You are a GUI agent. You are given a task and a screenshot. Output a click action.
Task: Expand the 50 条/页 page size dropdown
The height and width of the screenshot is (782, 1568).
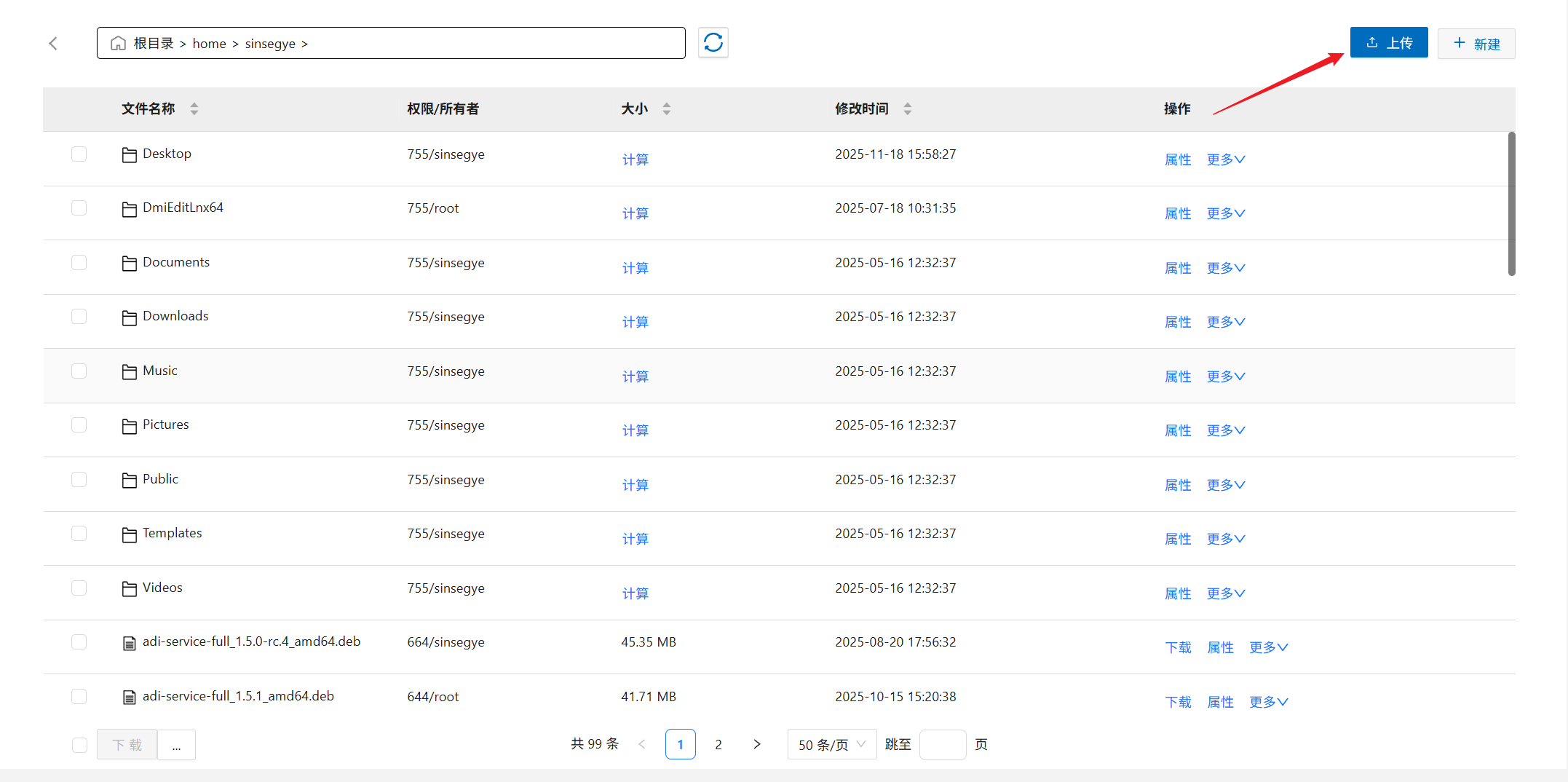[831, 744]
